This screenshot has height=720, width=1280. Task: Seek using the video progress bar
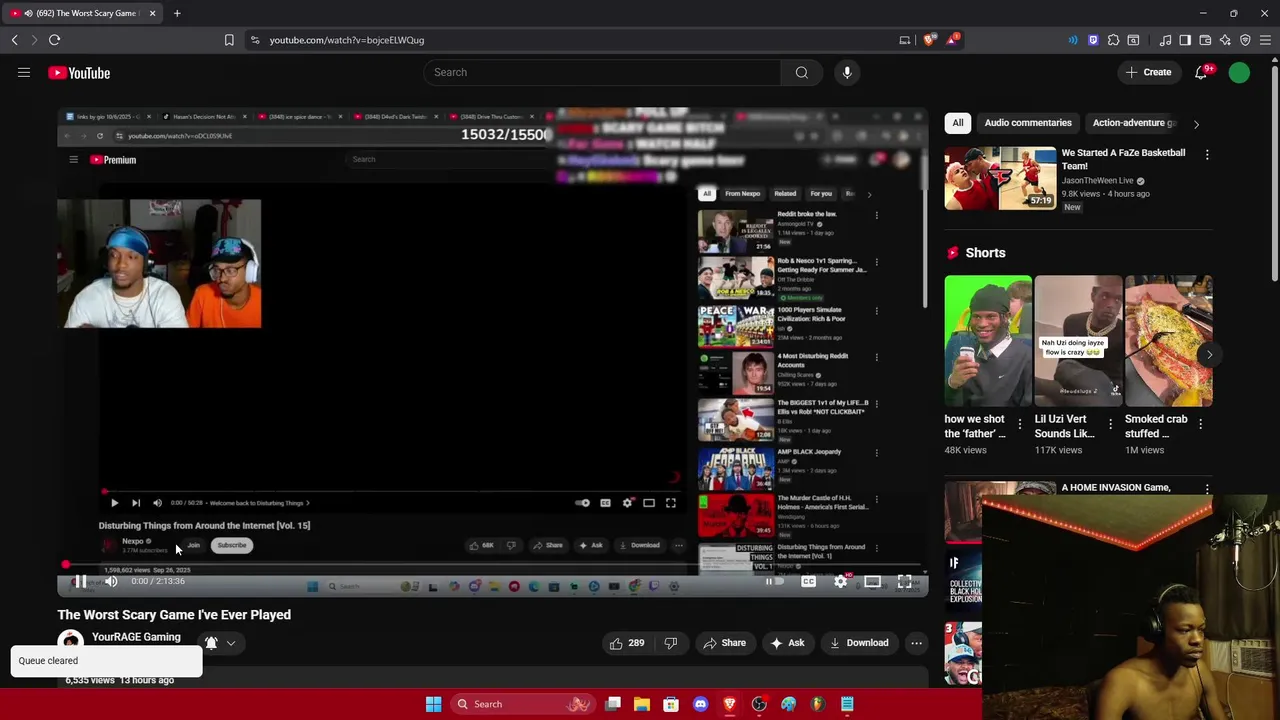pyautogui.click(x=492, y=565)
